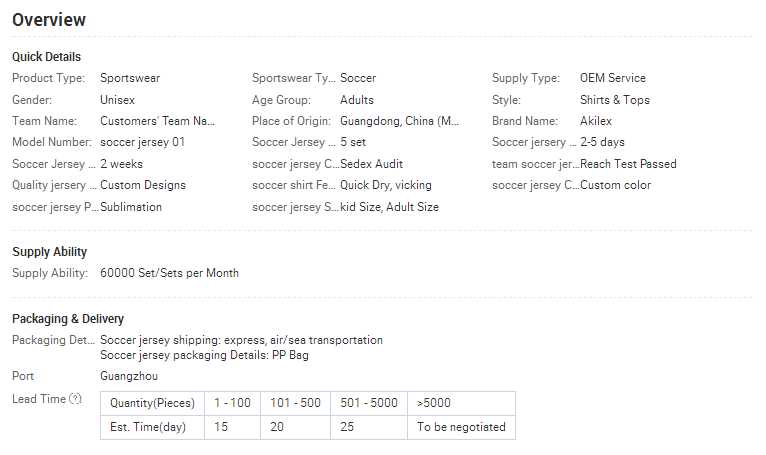Click the 60000 Set/Sets per Month text
The height and width of the screenshot is (455, 766).
[x=170, y=273]
